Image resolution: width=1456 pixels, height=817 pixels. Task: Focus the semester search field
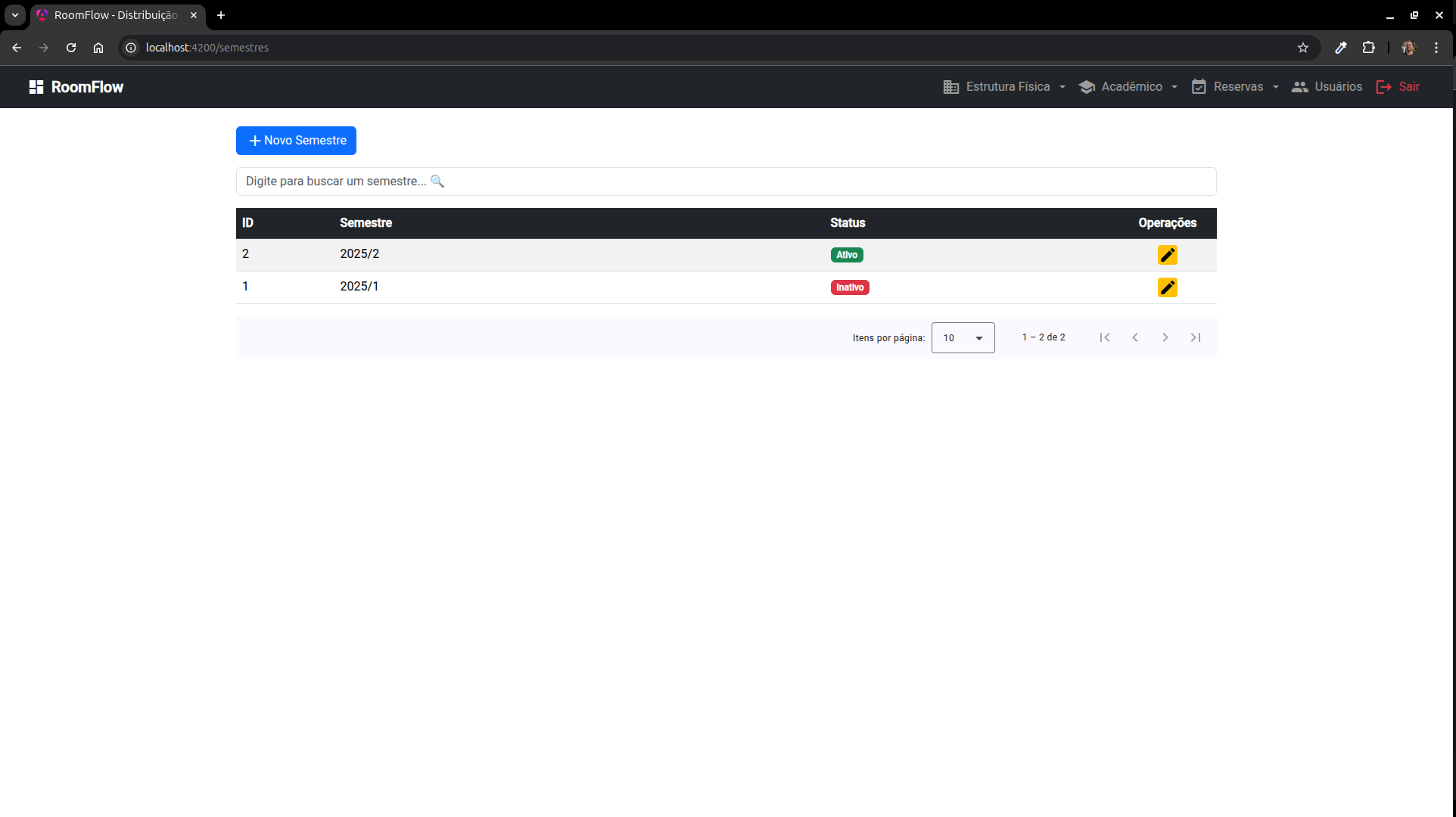(725, 182)
